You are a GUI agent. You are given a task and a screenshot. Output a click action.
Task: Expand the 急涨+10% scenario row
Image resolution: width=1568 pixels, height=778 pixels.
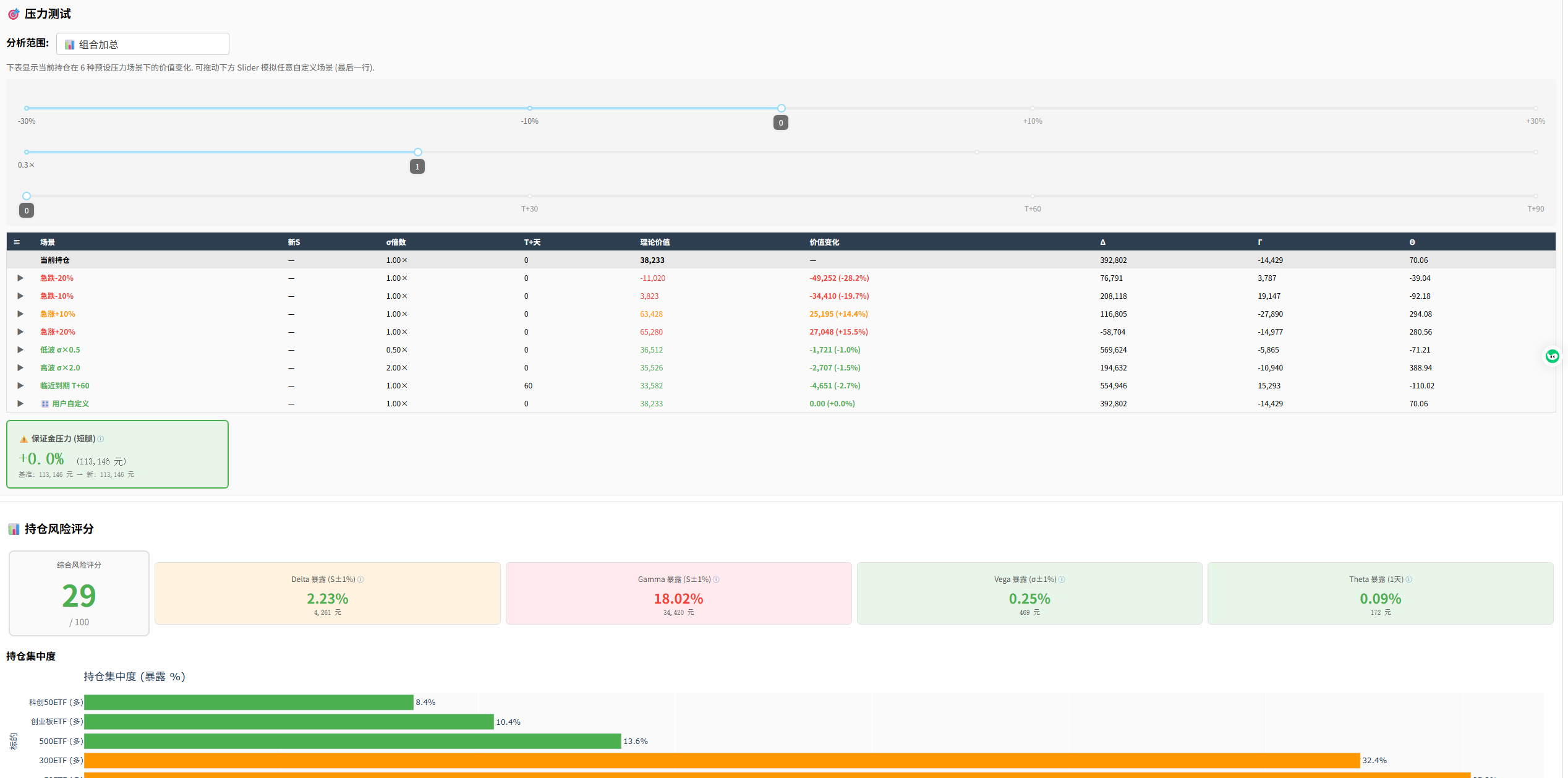coord(20,314)
